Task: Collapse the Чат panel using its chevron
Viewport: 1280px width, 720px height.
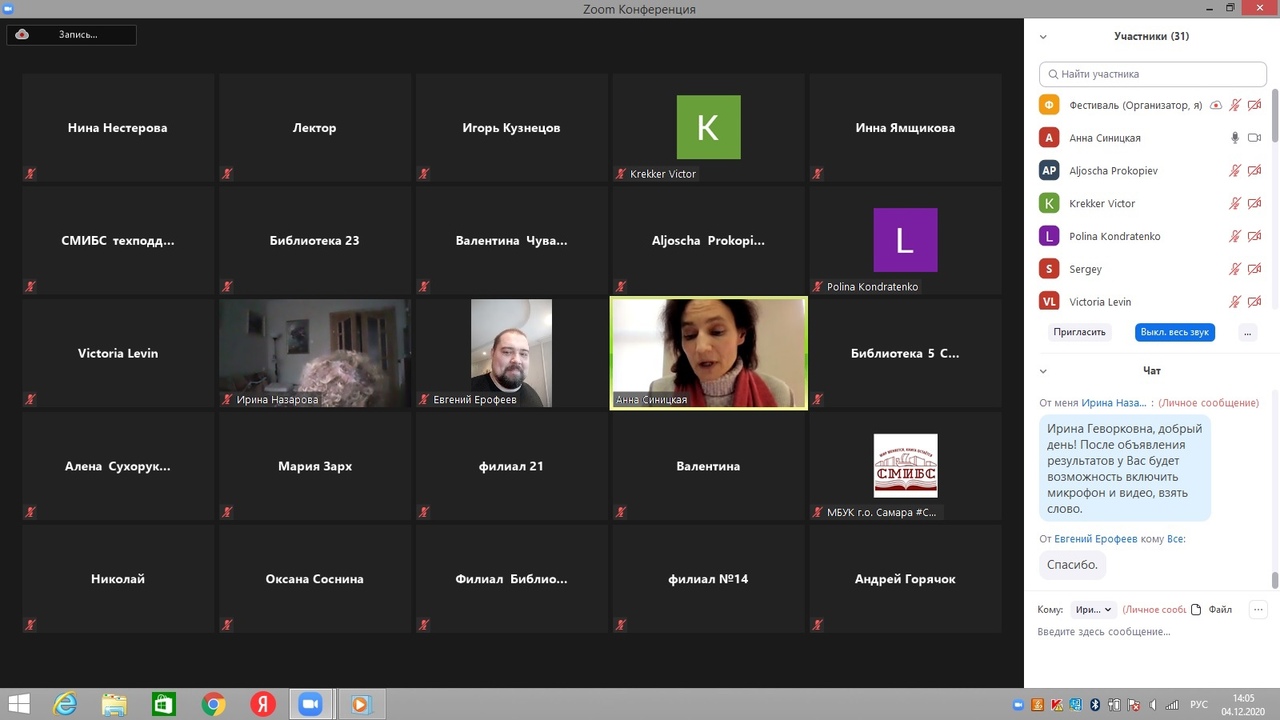Action: click(1043, 371)
